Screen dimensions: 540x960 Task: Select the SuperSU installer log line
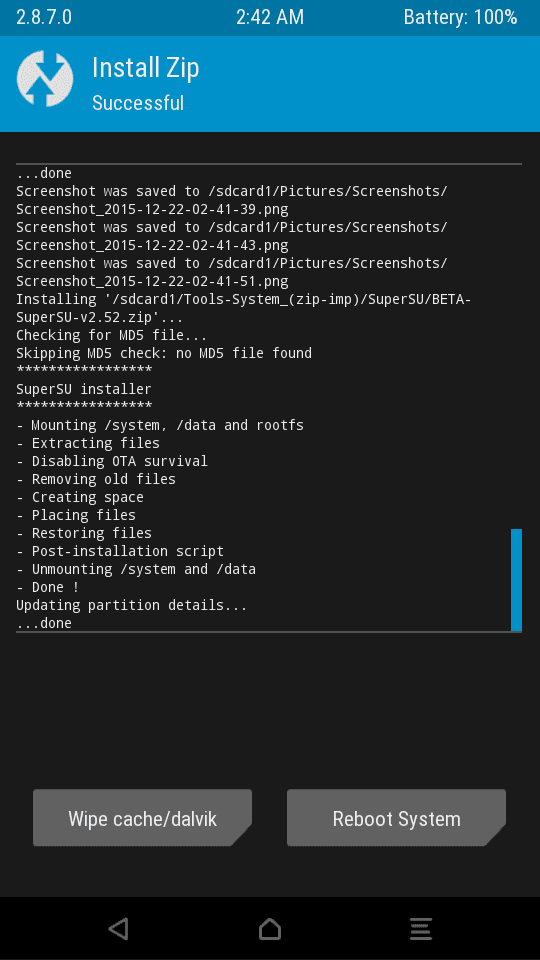coord(84,389)
